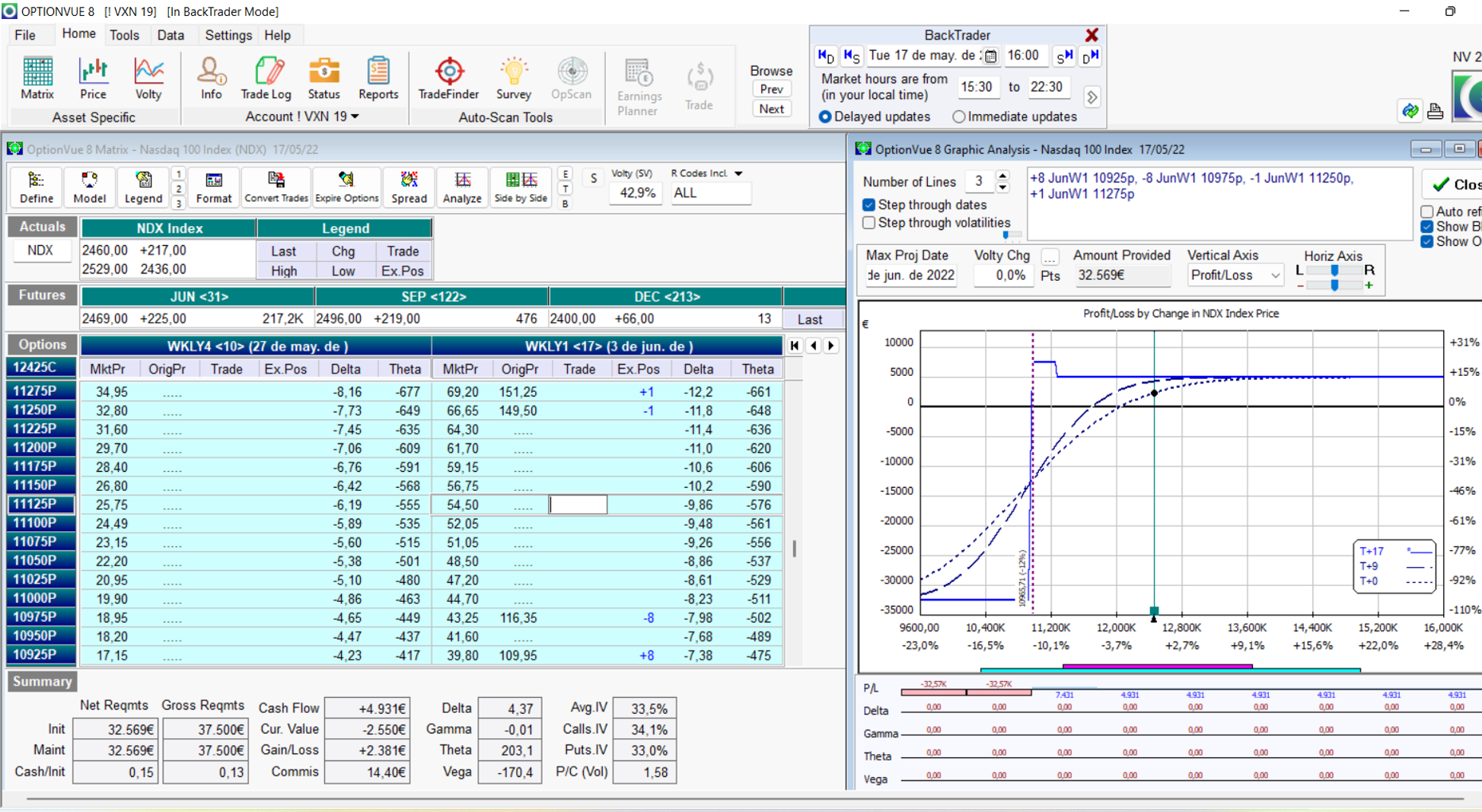The image size is (1482, 812).
Task: Launch the OpScan tool
Action: pos(571,78)
